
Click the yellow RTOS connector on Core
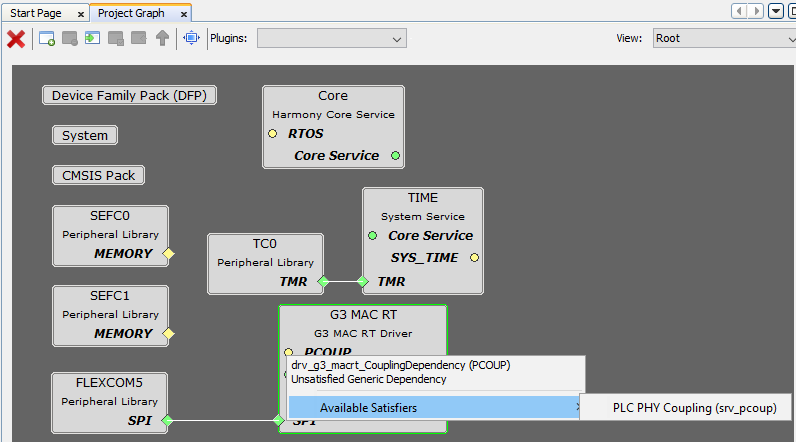[273, 133]
